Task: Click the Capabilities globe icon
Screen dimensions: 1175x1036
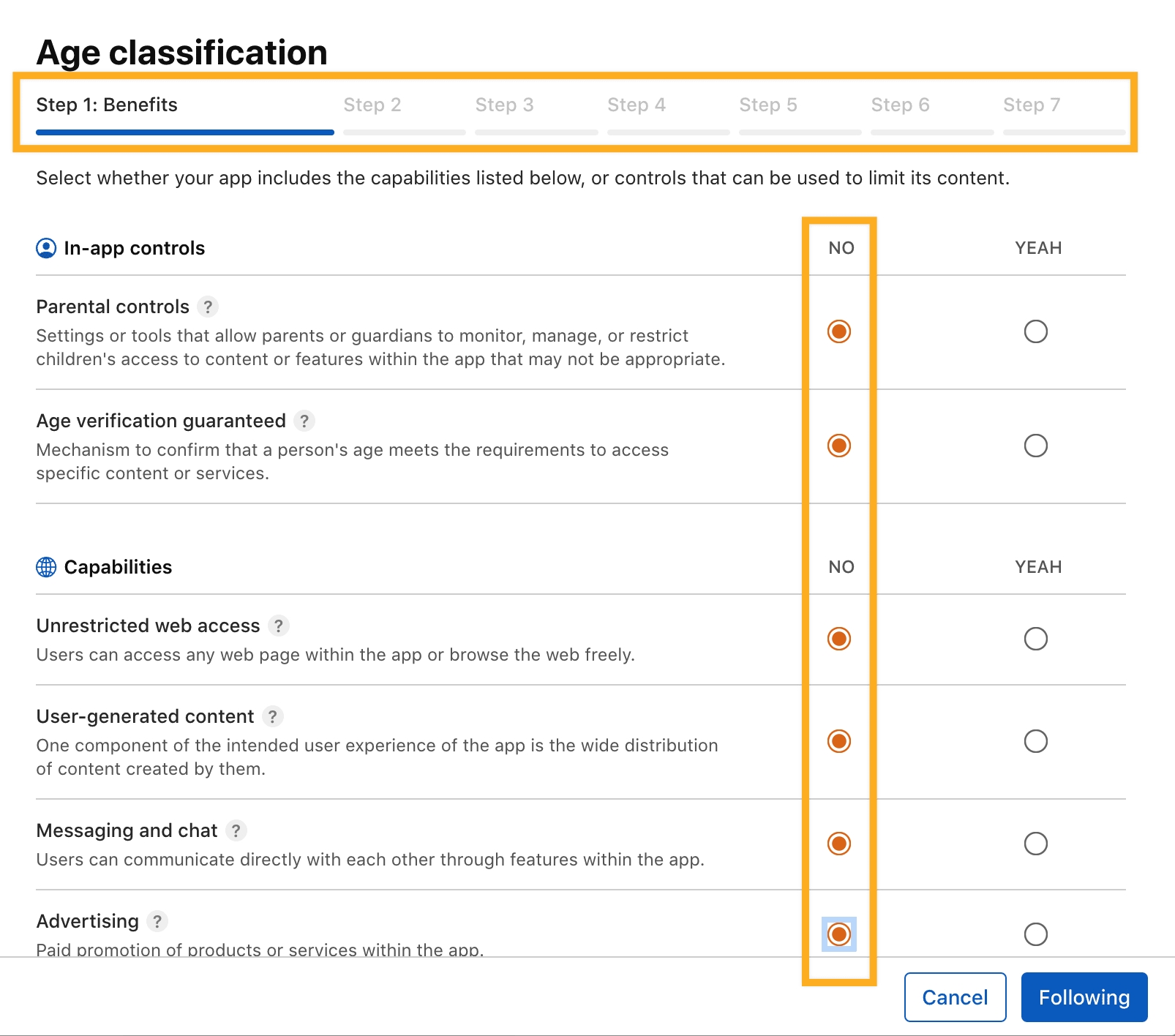Action: click(46, 567)
